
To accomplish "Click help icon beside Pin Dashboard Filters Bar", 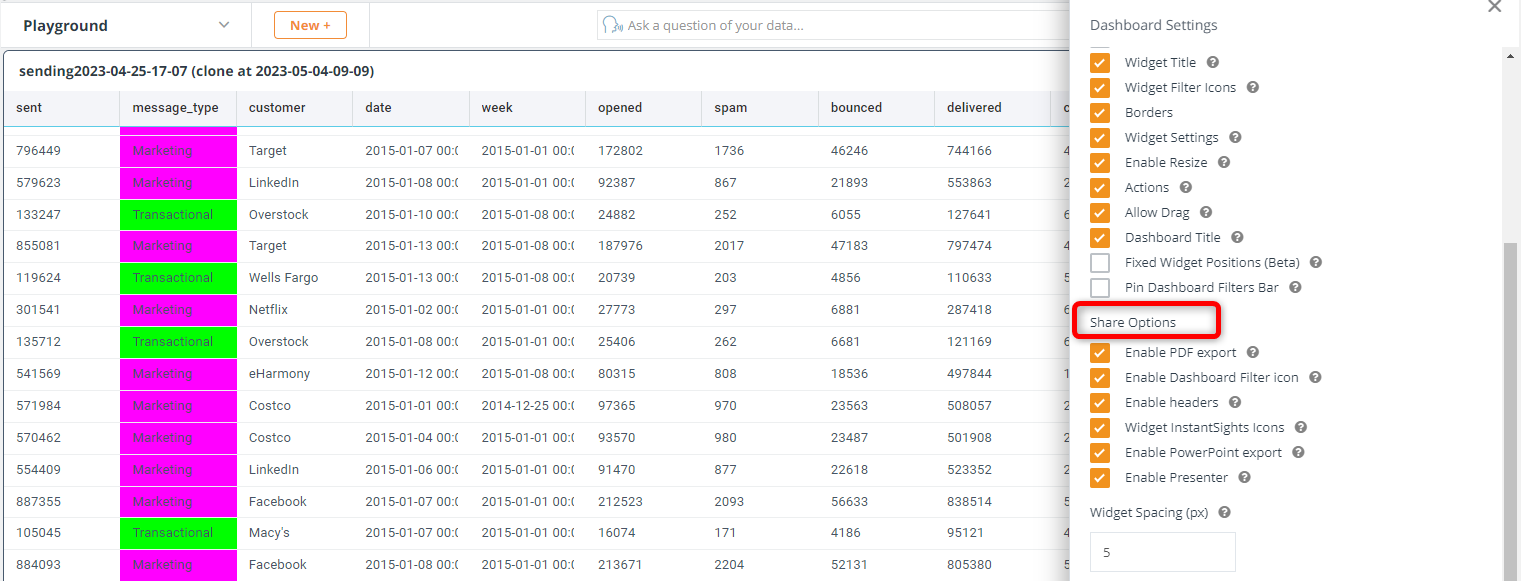I will click(1296, 287).
